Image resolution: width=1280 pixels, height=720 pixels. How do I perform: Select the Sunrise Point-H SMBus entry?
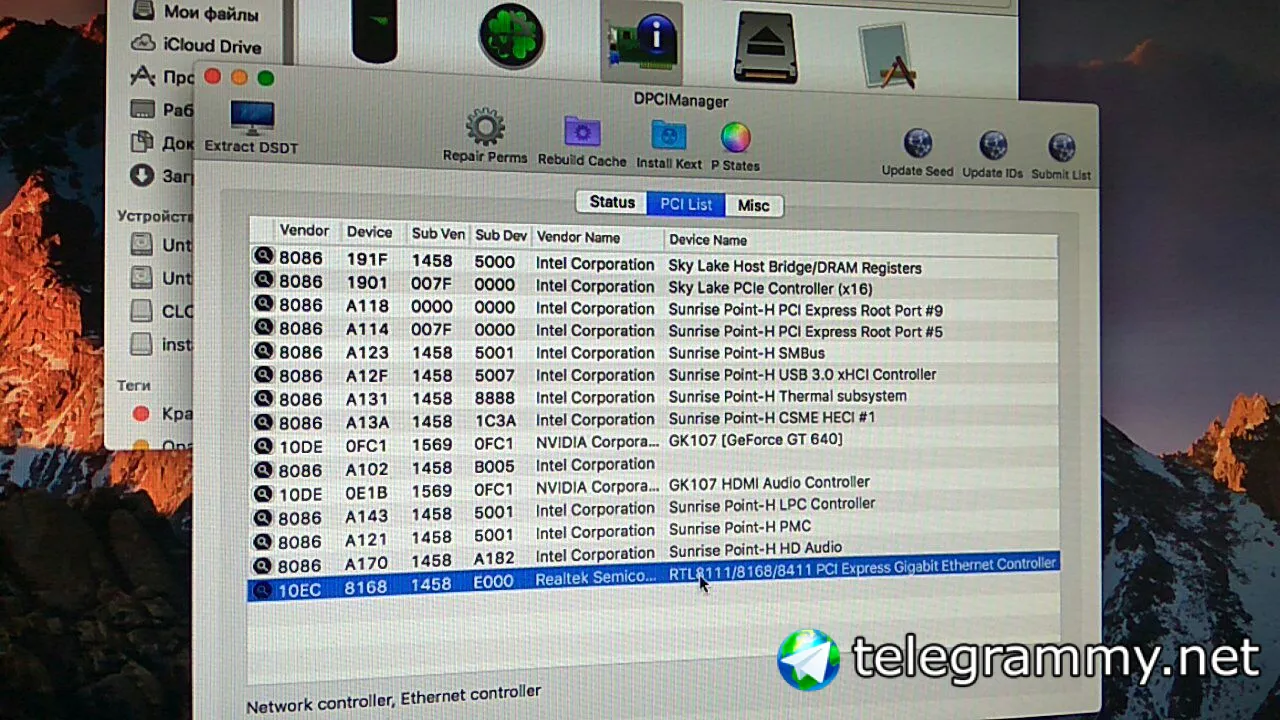point(654,352)
